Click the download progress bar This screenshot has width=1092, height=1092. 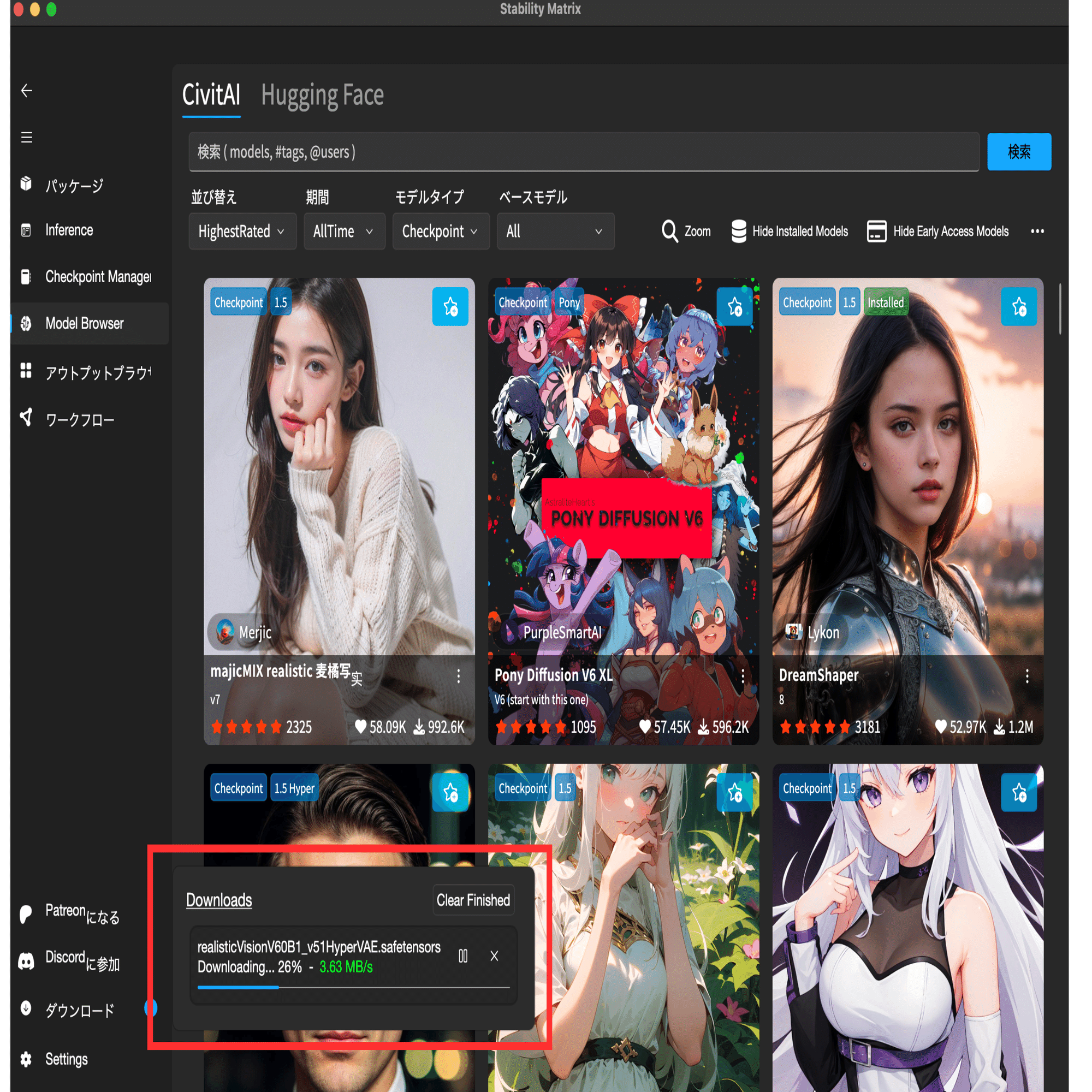tap(353, 987)
